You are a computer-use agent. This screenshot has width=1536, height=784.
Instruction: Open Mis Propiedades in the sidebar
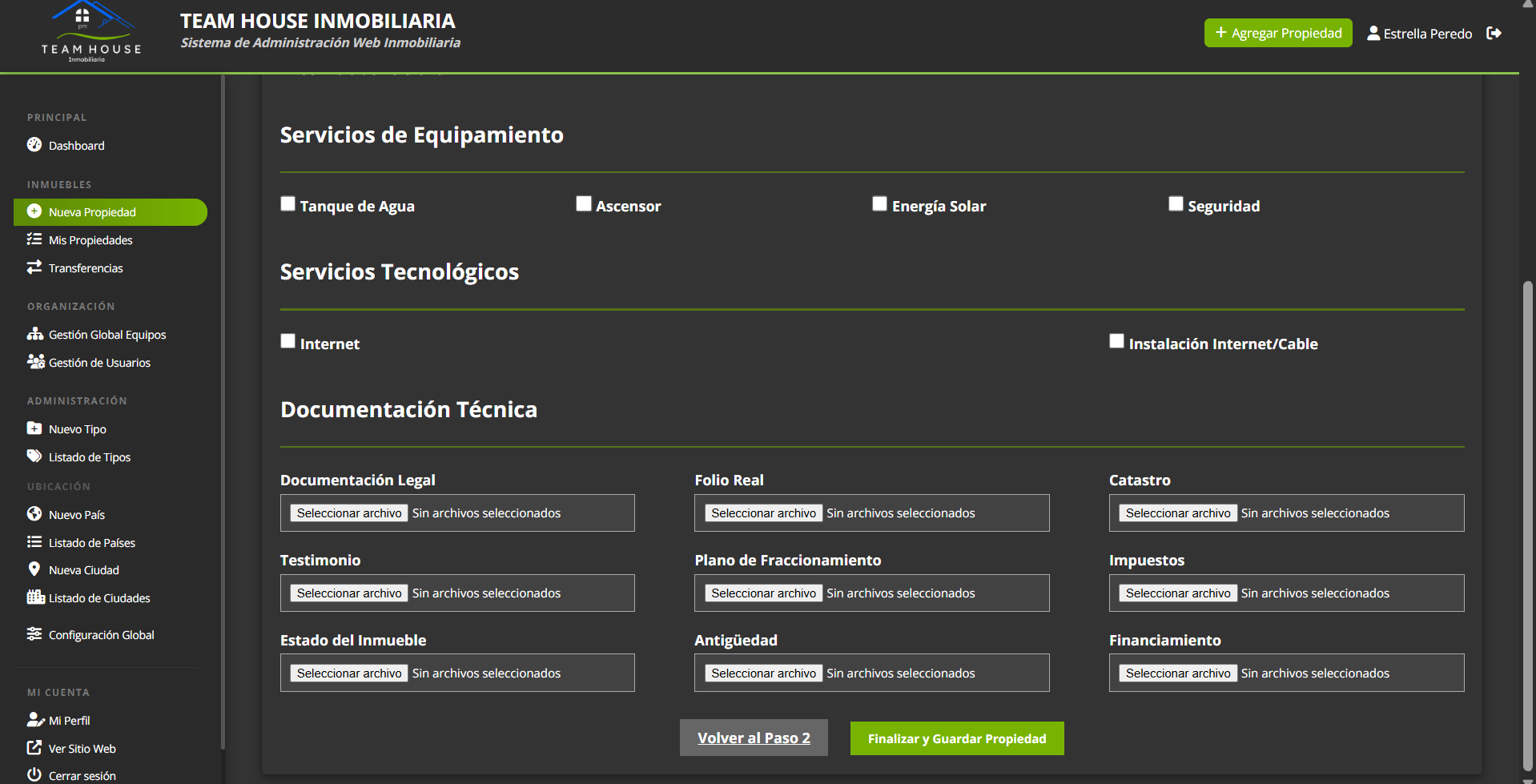pyautogui.click(x=90, y=240)
